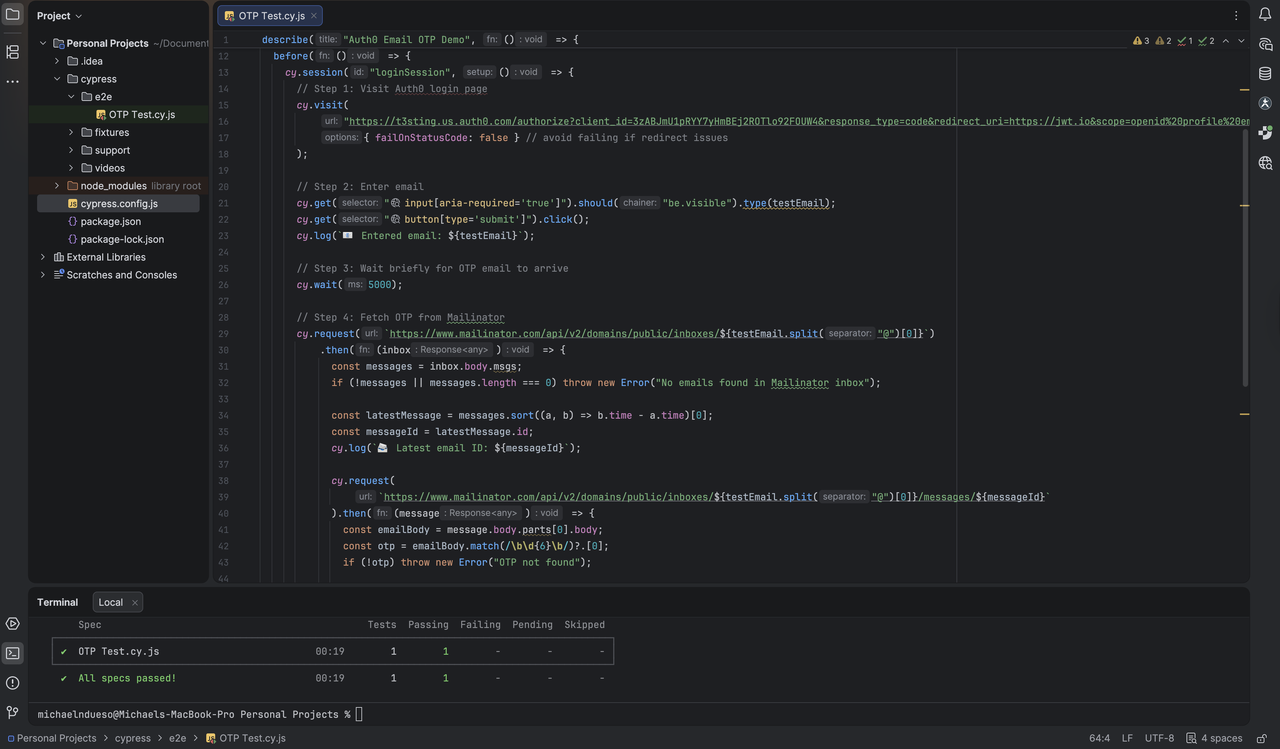This screenshot has height=749, width=1280.
Task: Click the 2 typos green indicator
Action: [x=1207, y=41]
